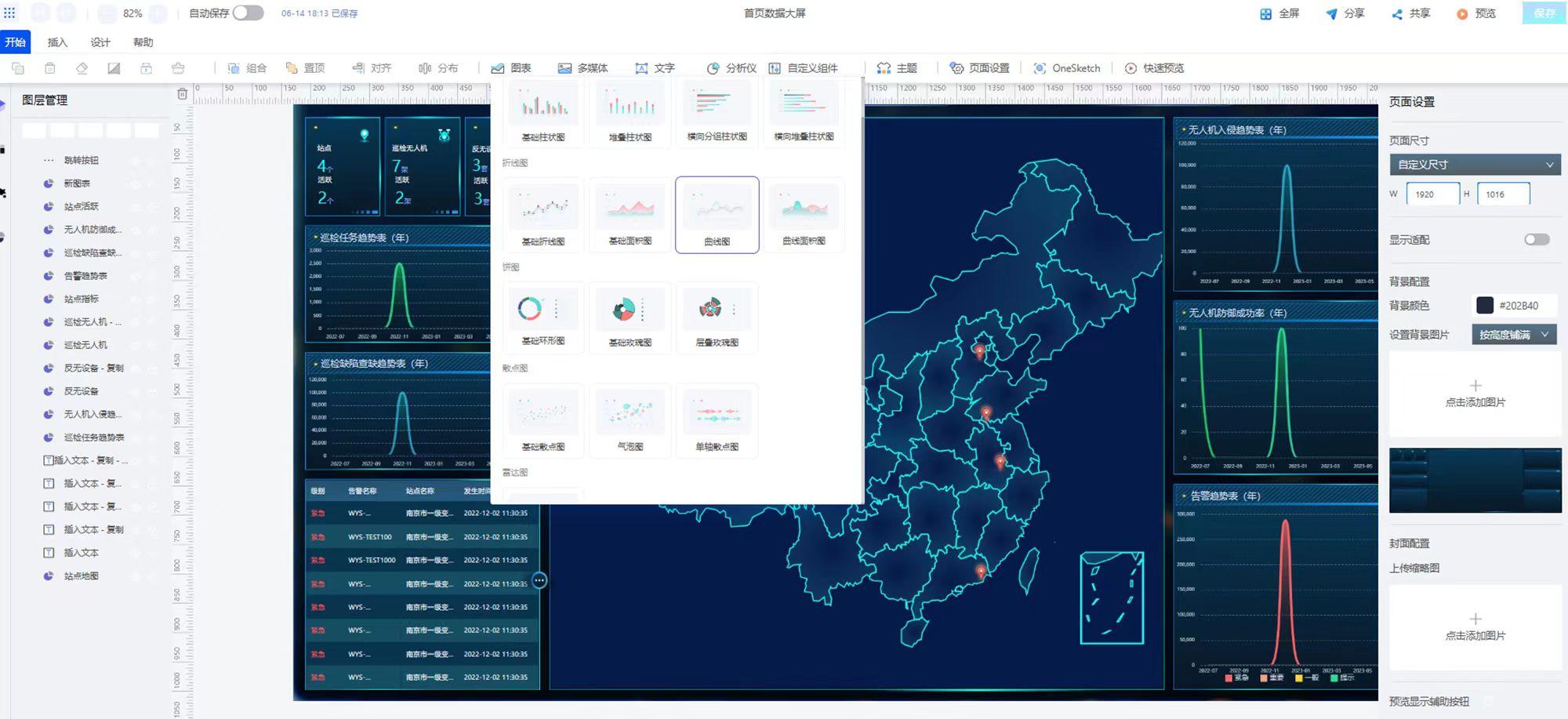Enable the 显示适配 display adaptation switch

(1537, 240)
